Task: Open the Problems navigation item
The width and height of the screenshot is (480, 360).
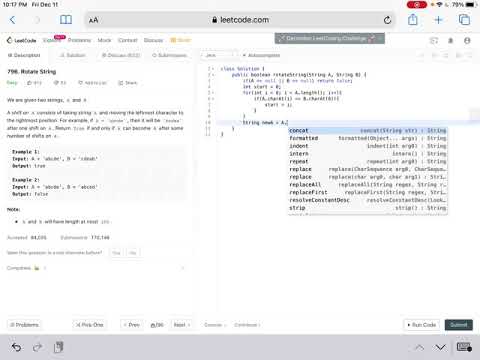Action: coord(79,40)
